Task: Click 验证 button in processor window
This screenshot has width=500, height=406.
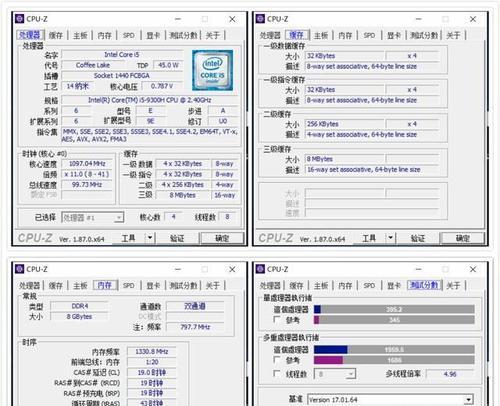Action: tap(177, 238)
